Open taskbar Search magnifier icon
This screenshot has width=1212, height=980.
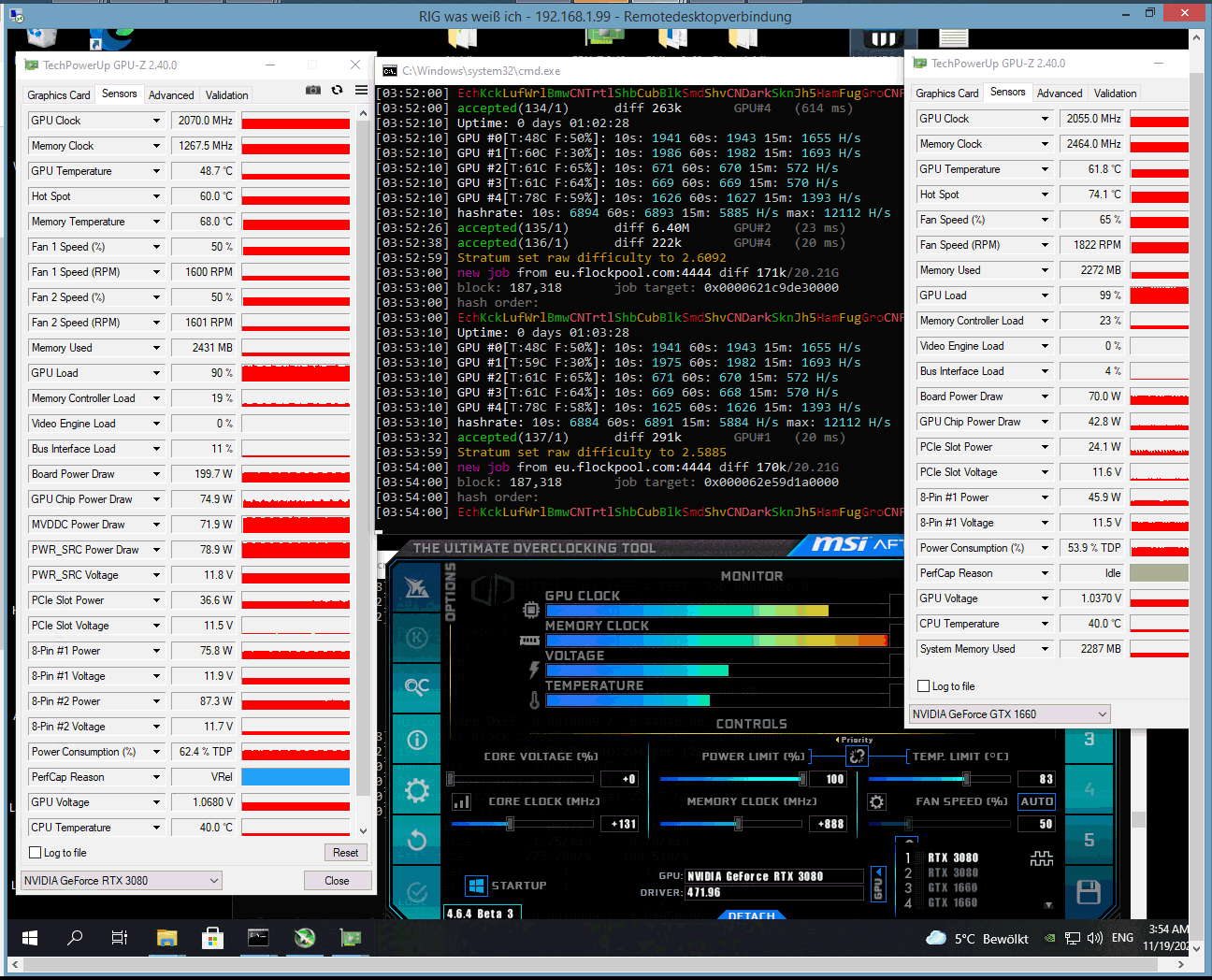75,937
